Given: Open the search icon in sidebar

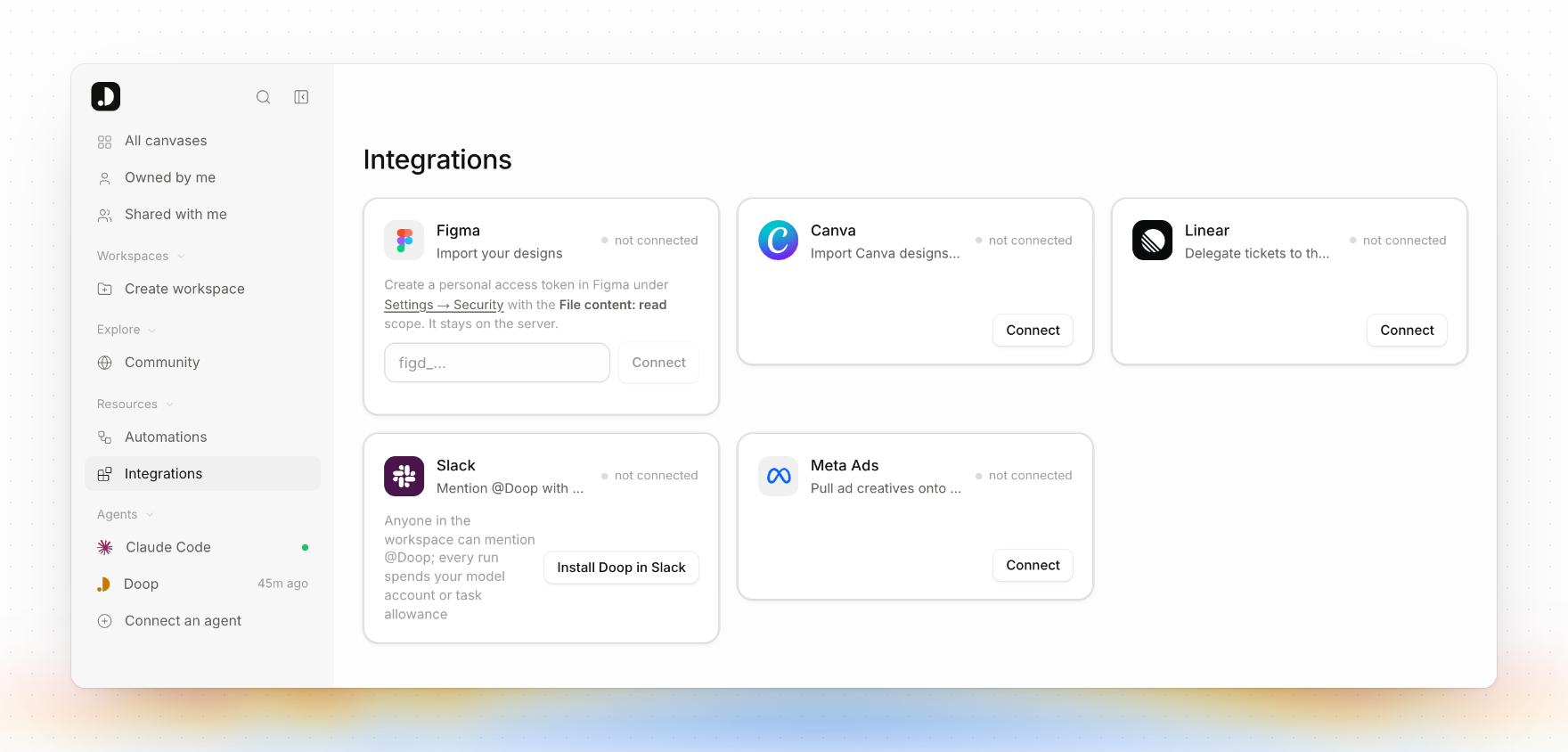Looking at the screenshot, I should click(x=264, y=97).
